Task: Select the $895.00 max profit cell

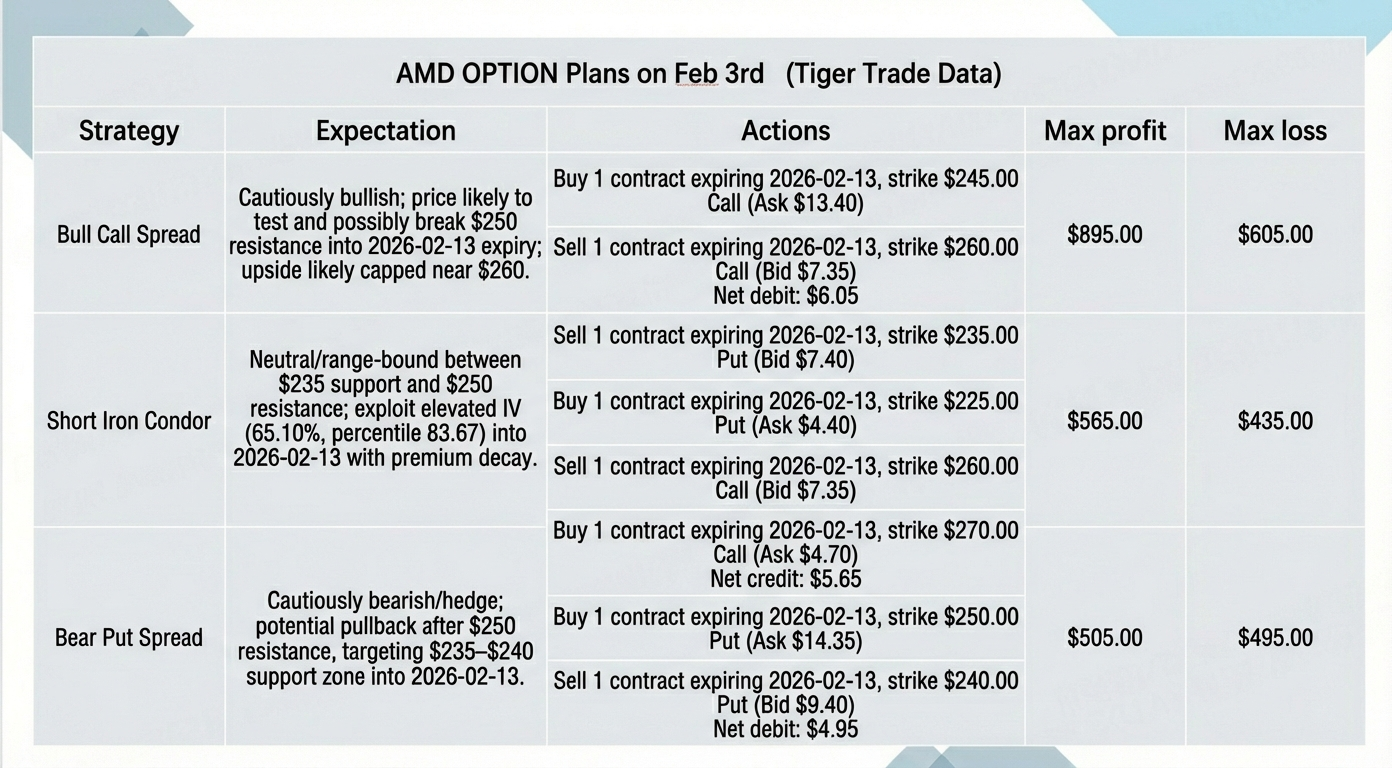Action: (1105, 235)
